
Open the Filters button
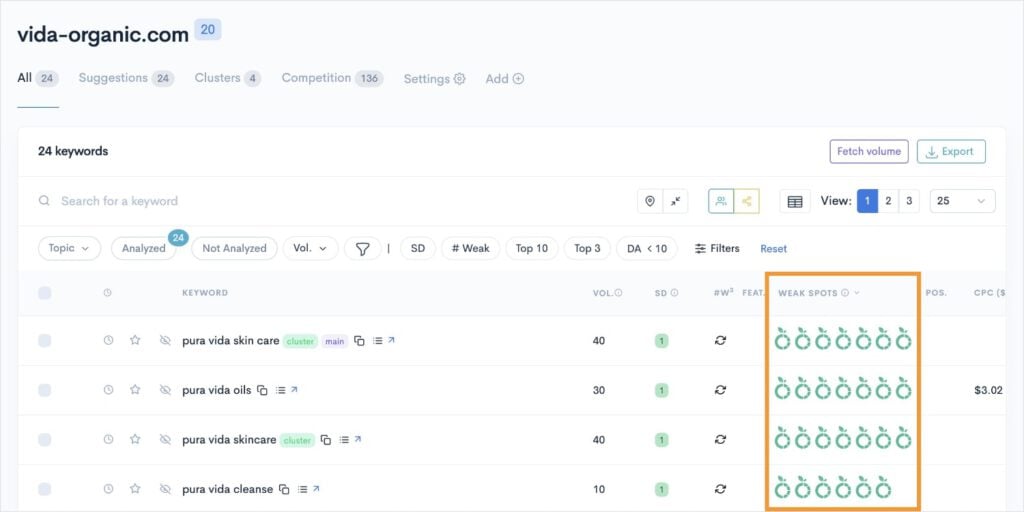click(x=717, y=248)
